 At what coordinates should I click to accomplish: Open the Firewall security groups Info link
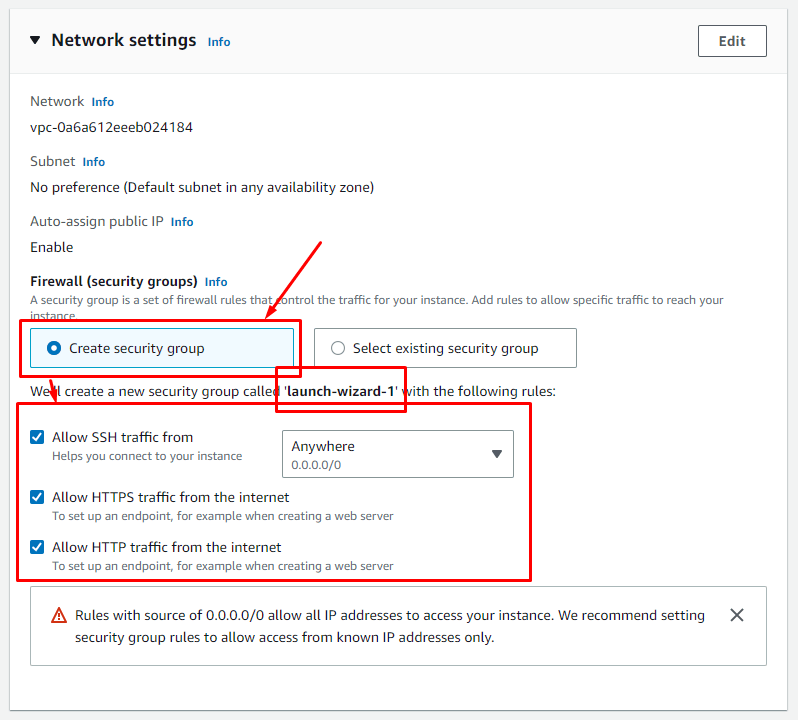pyautogui.click(x=216, y=282)
